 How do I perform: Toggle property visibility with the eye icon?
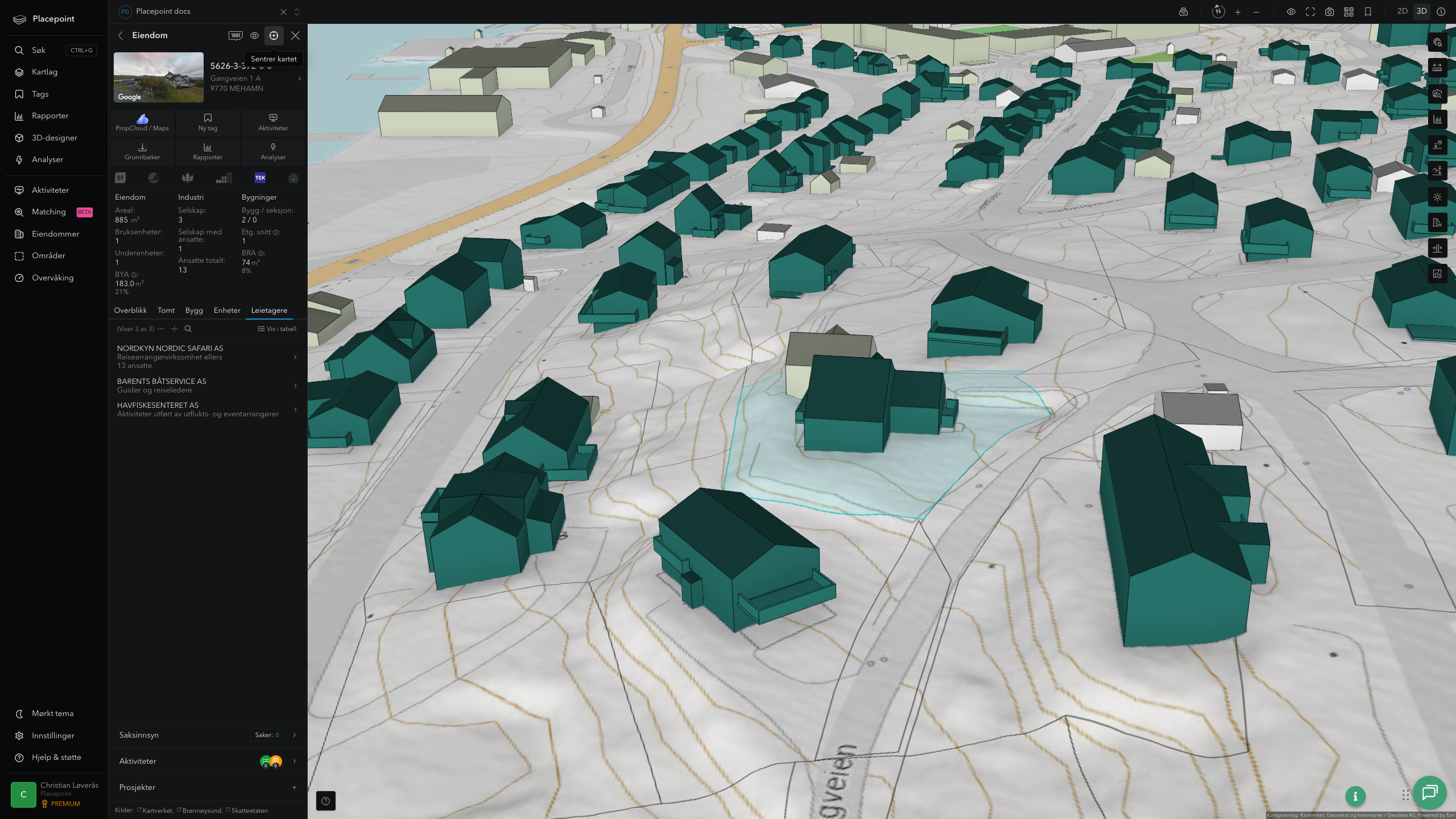(254, 35)
